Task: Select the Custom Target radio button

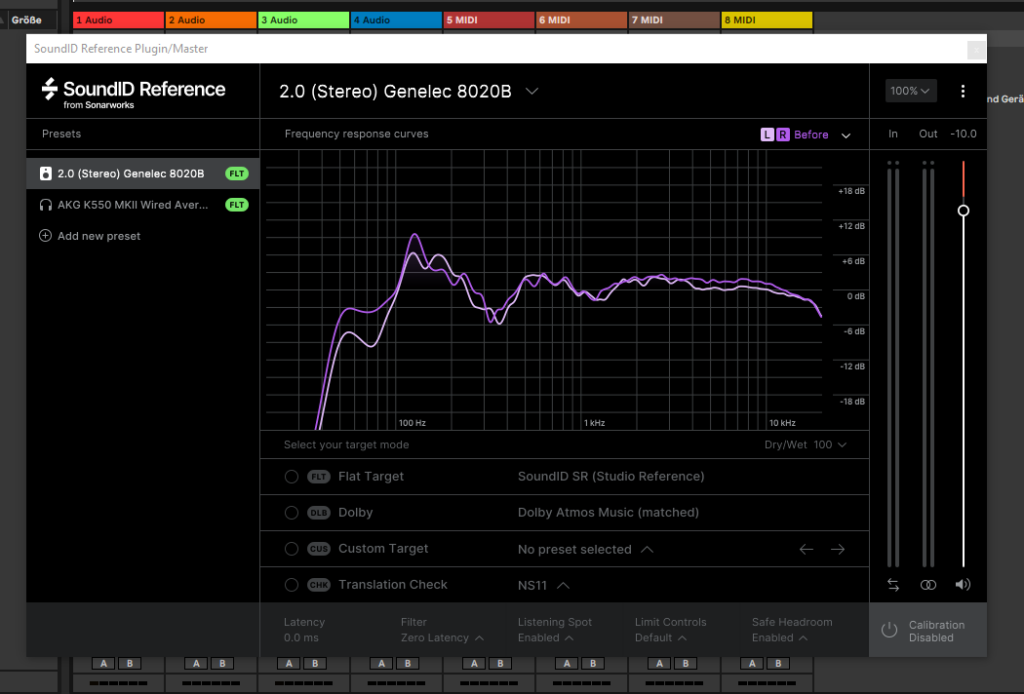Action: click(291, 549)
